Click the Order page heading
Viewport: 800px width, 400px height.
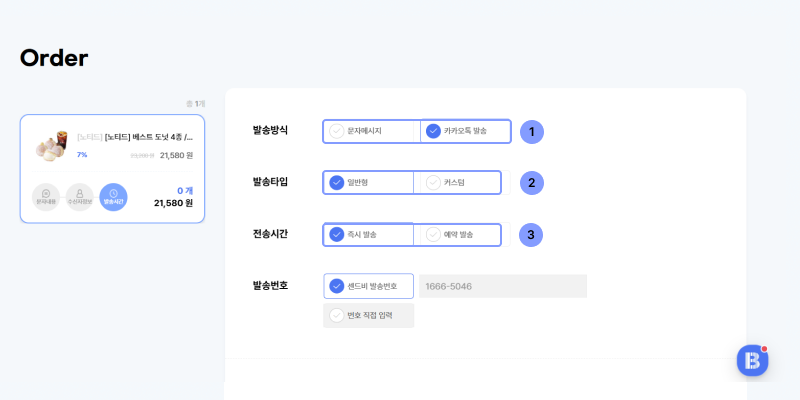pyautogui.click(x=54, y=58)
